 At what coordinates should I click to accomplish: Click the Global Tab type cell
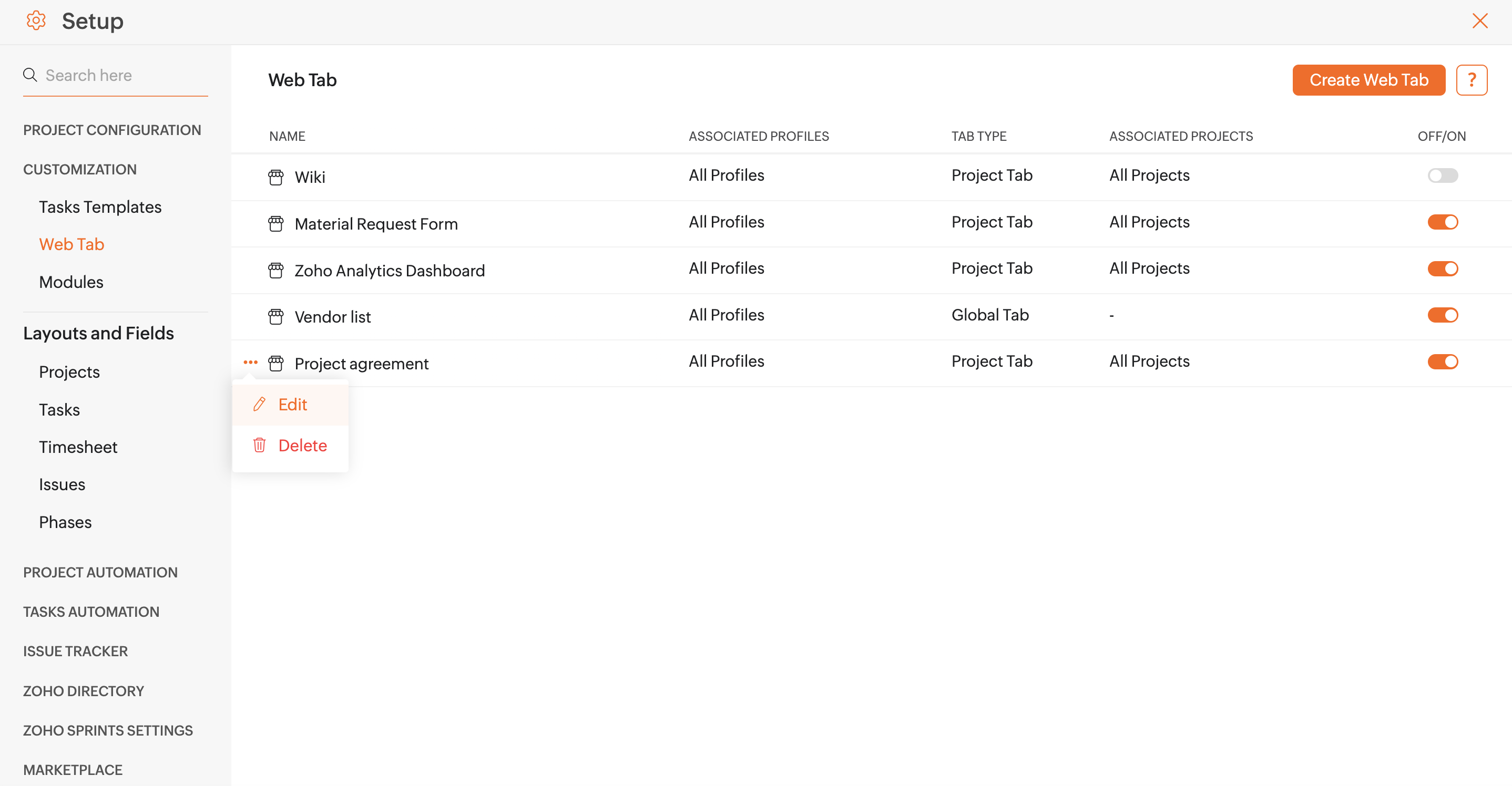point(990,315)
